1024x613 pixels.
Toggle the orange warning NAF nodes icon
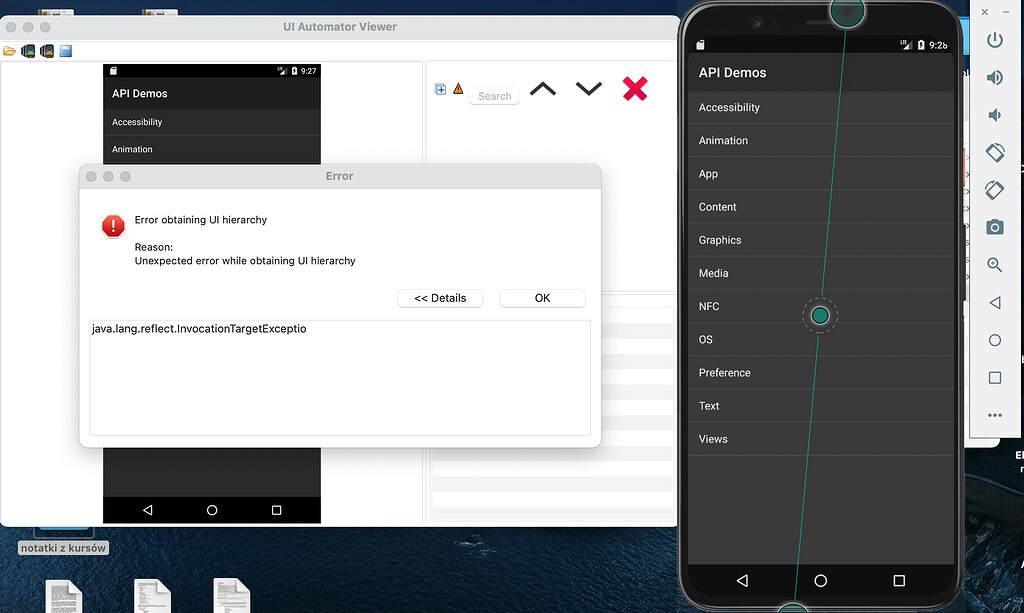click(x=458, y=89)
